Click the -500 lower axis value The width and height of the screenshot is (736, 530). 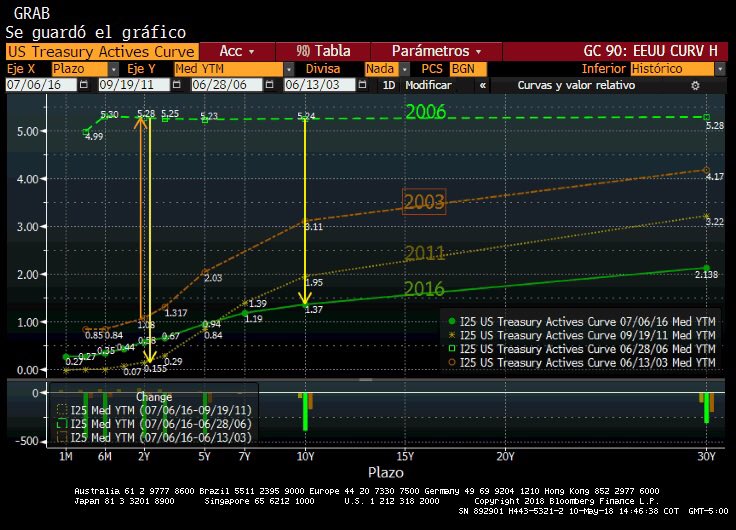coord(27,441)
